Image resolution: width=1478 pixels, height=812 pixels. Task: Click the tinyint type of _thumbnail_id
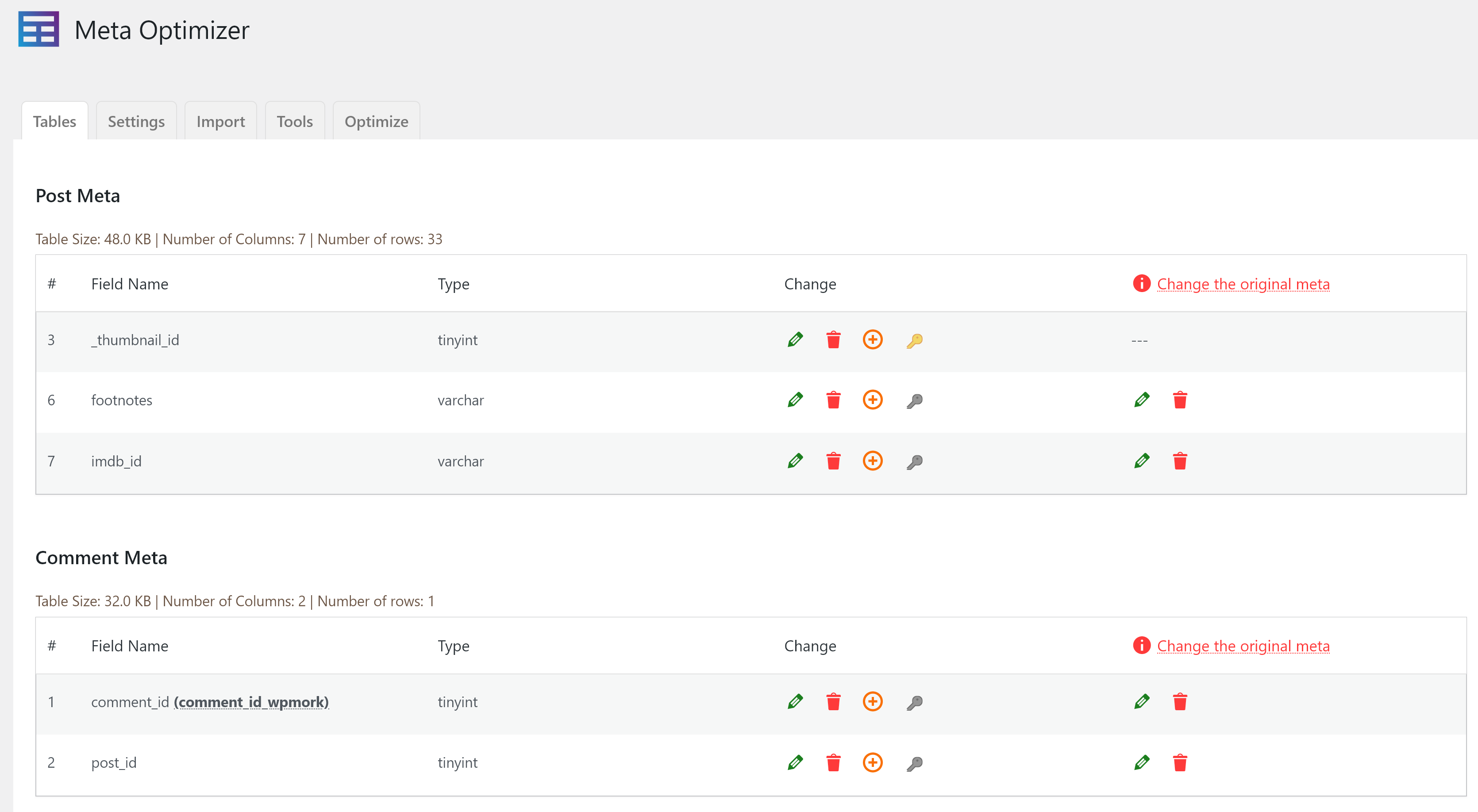457,340
